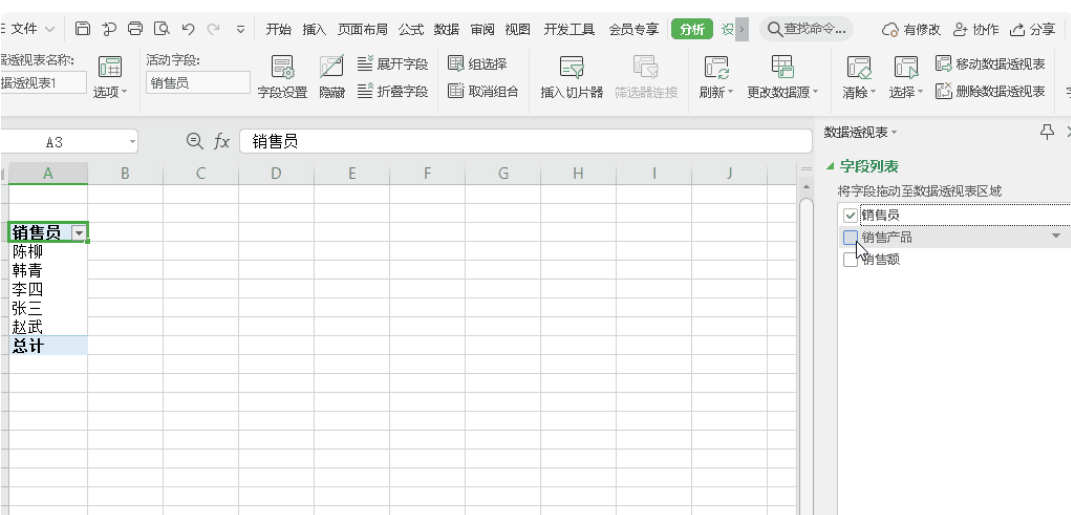Click 删除数据透视表
Image resolution: width=1071 pixels, height=515 pixels.
pos(990,91)
